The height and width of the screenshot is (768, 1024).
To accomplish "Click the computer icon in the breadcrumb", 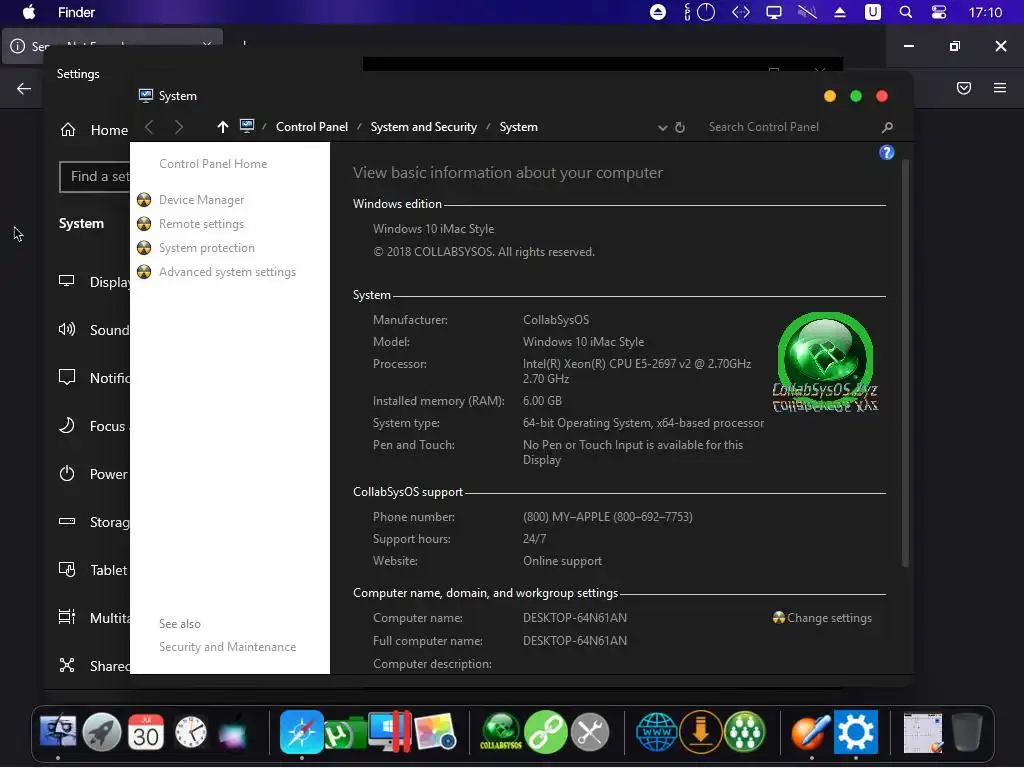I will click(247, 126).
